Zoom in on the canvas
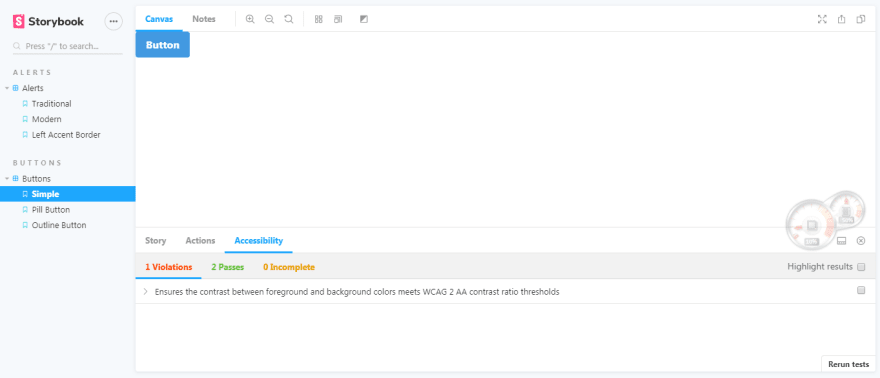 point(250,19)
